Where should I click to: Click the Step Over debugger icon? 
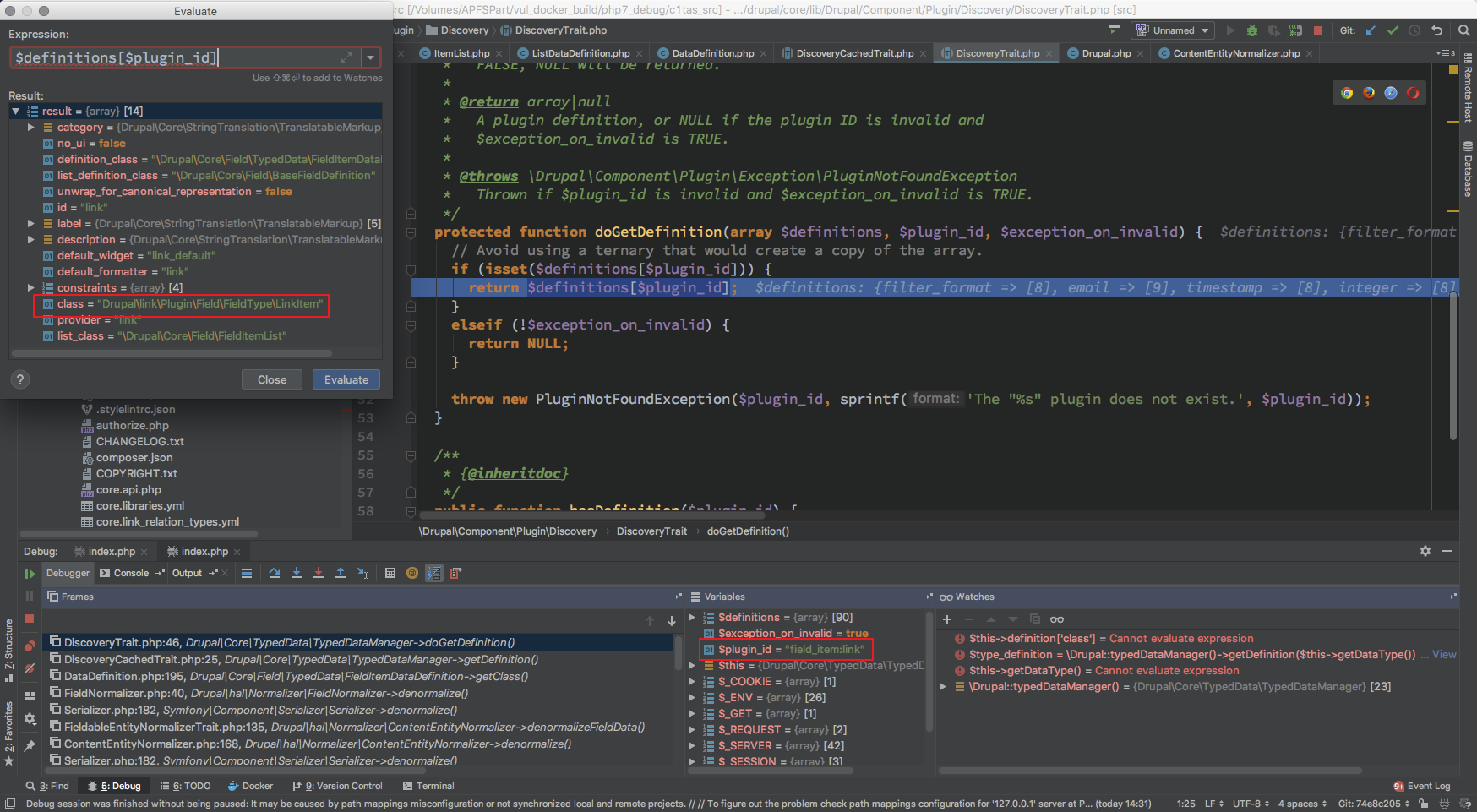click(x=275, y=573)
